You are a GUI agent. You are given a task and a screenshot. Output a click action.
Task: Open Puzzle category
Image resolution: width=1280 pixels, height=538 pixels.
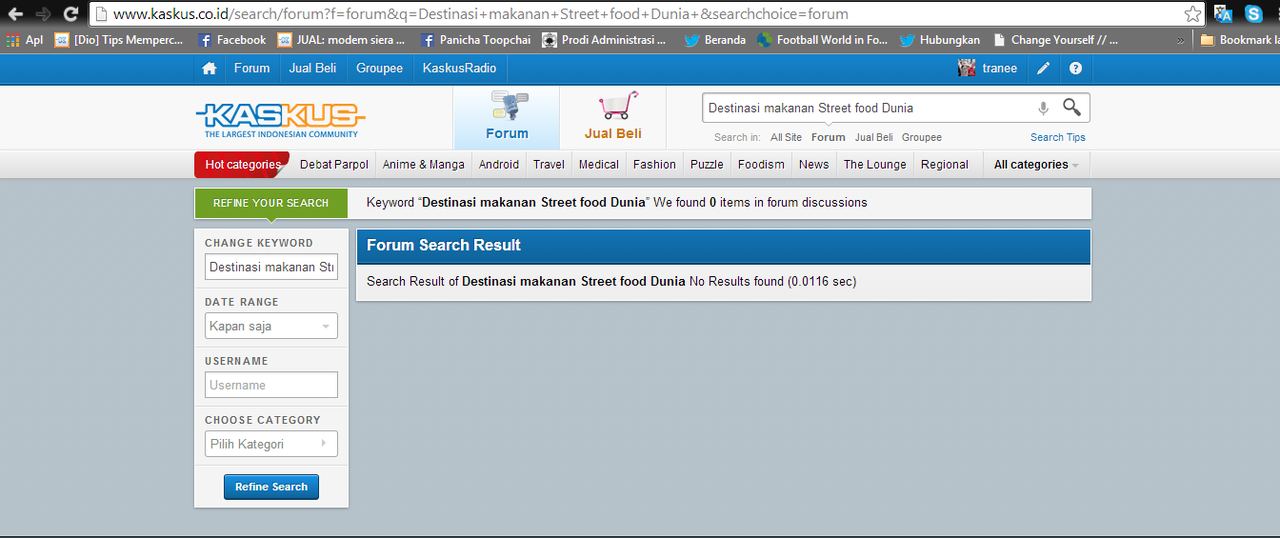coord(707,164)
